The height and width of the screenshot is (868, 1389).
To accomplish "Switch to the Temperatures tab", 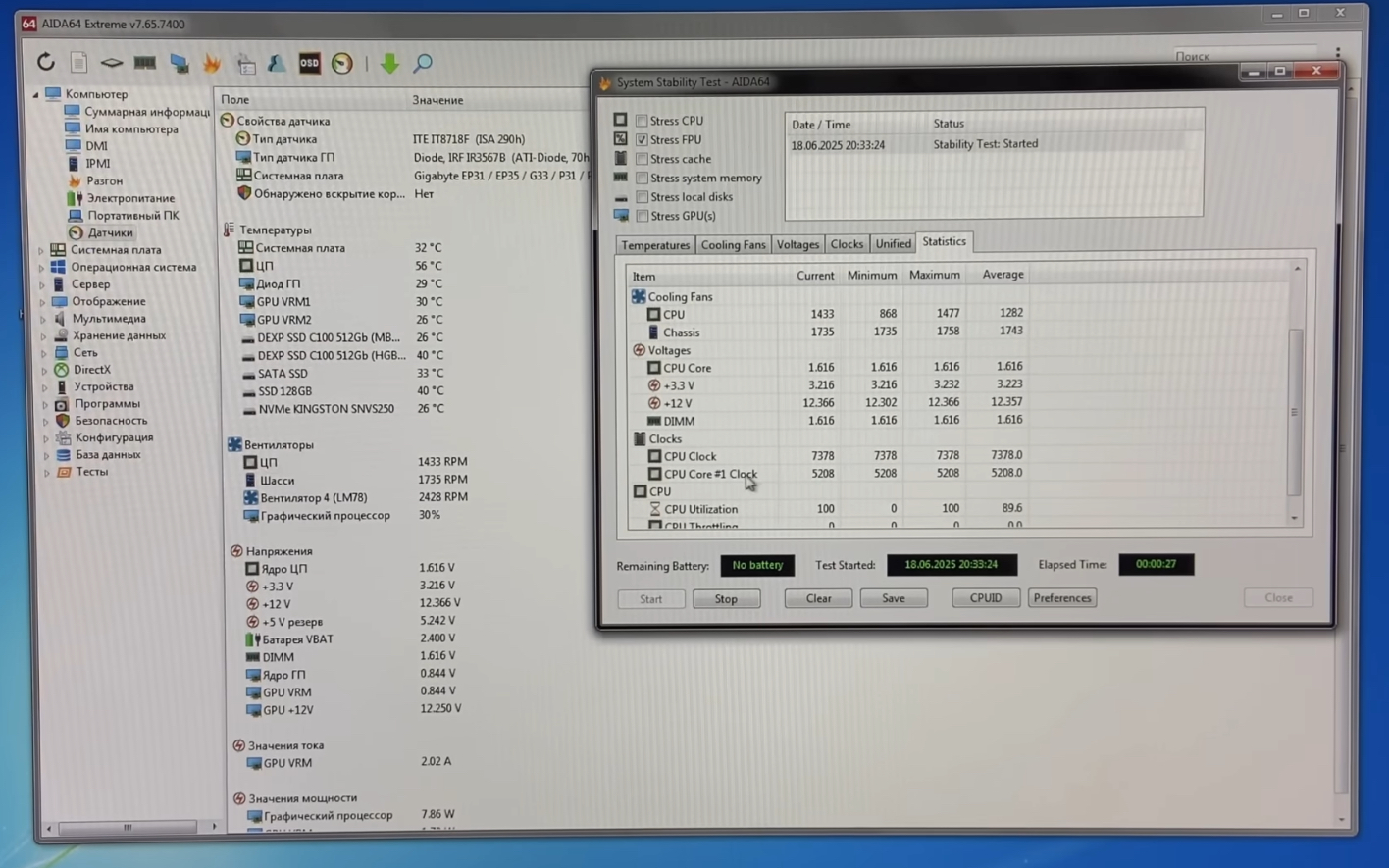I will pyautogui.click(x=655, y=244).
